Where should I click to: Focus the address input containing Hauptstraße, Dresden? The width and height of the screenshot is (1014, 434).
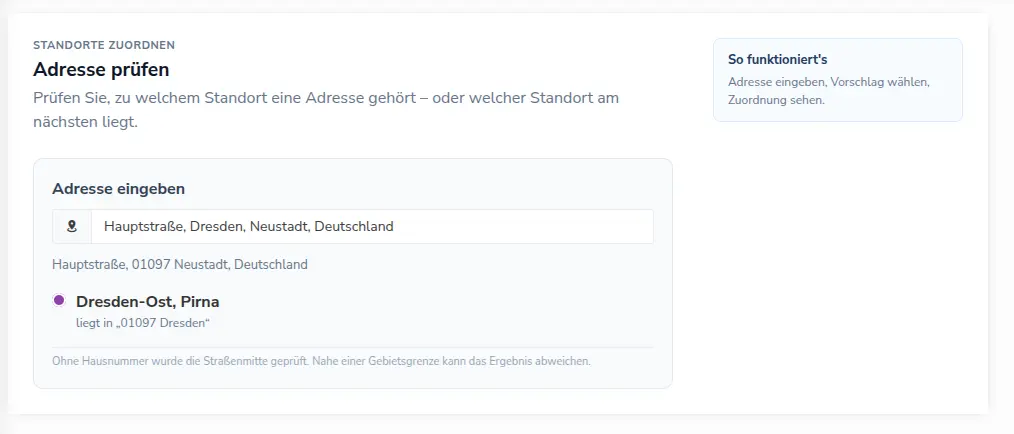pos(372,226)
